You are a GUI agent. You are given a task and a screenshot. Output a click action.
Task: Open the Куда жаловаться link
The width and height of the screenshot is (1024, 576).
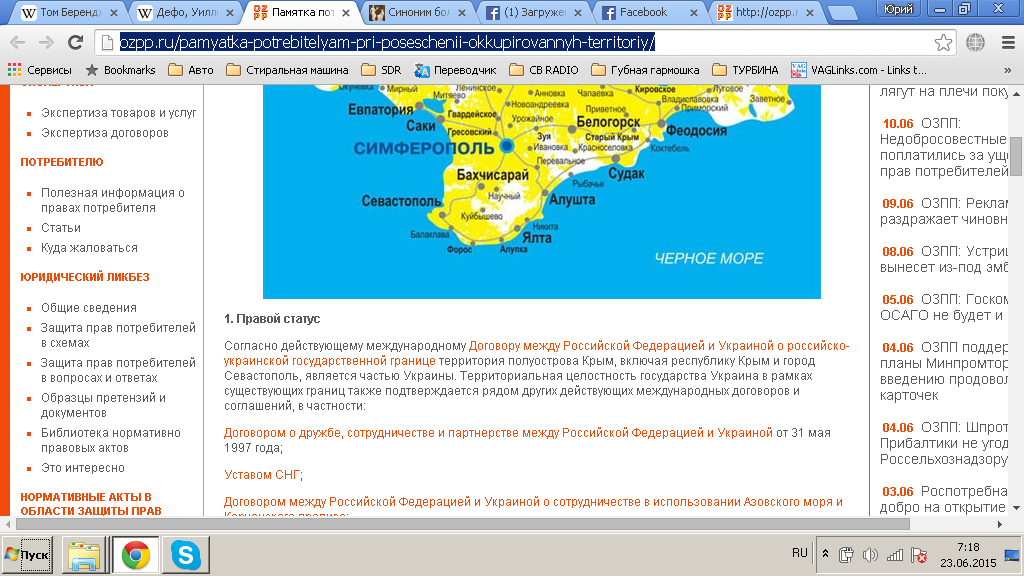click(x=89, y=248)
